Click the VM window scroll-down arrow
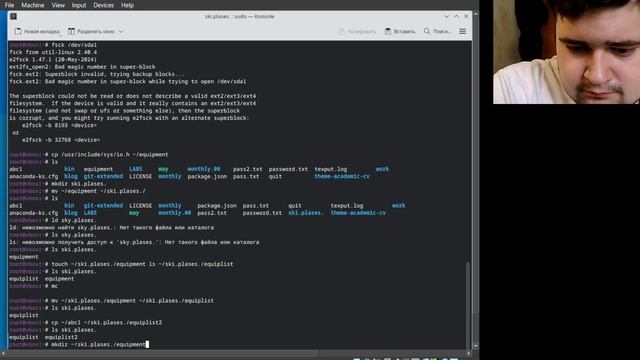The width and height of the screenshot is (640, 360). pyautogui.click(x=476, y=346)
